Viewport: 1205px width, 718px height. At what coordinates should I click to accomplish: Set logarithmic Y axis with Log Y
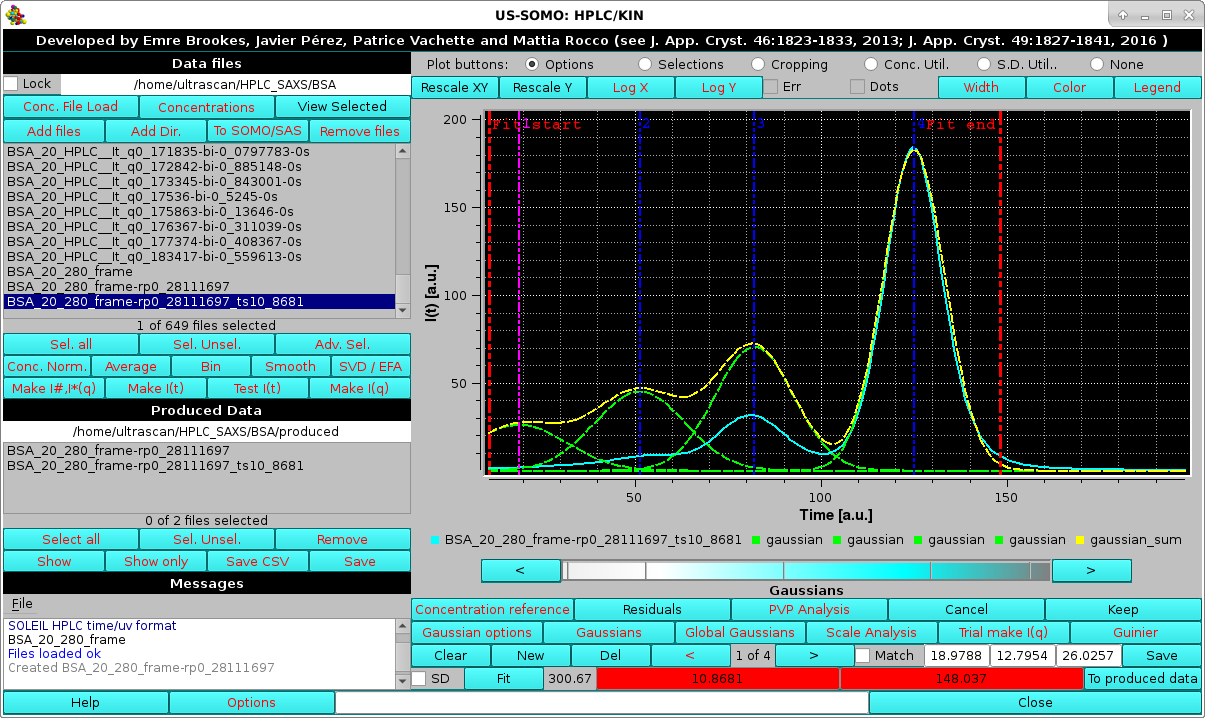718,87
